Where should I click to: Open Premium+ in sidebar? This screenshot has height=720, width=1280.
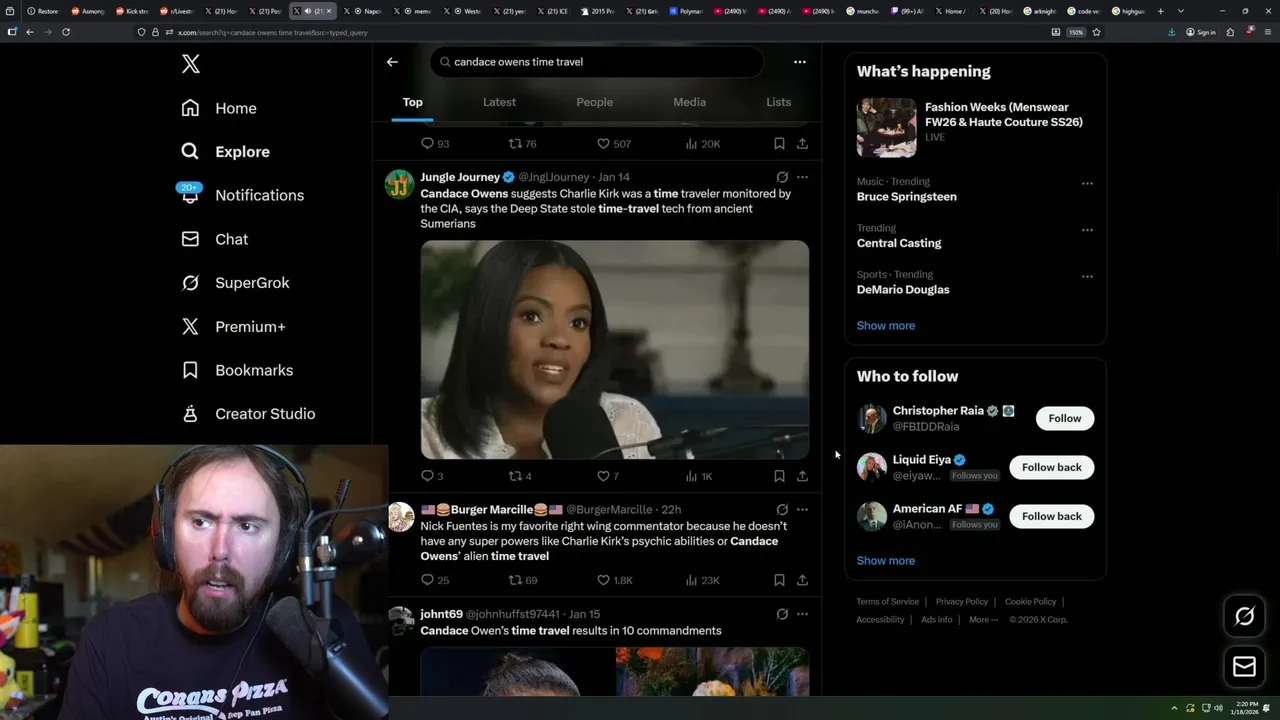(x=233, y=326)
